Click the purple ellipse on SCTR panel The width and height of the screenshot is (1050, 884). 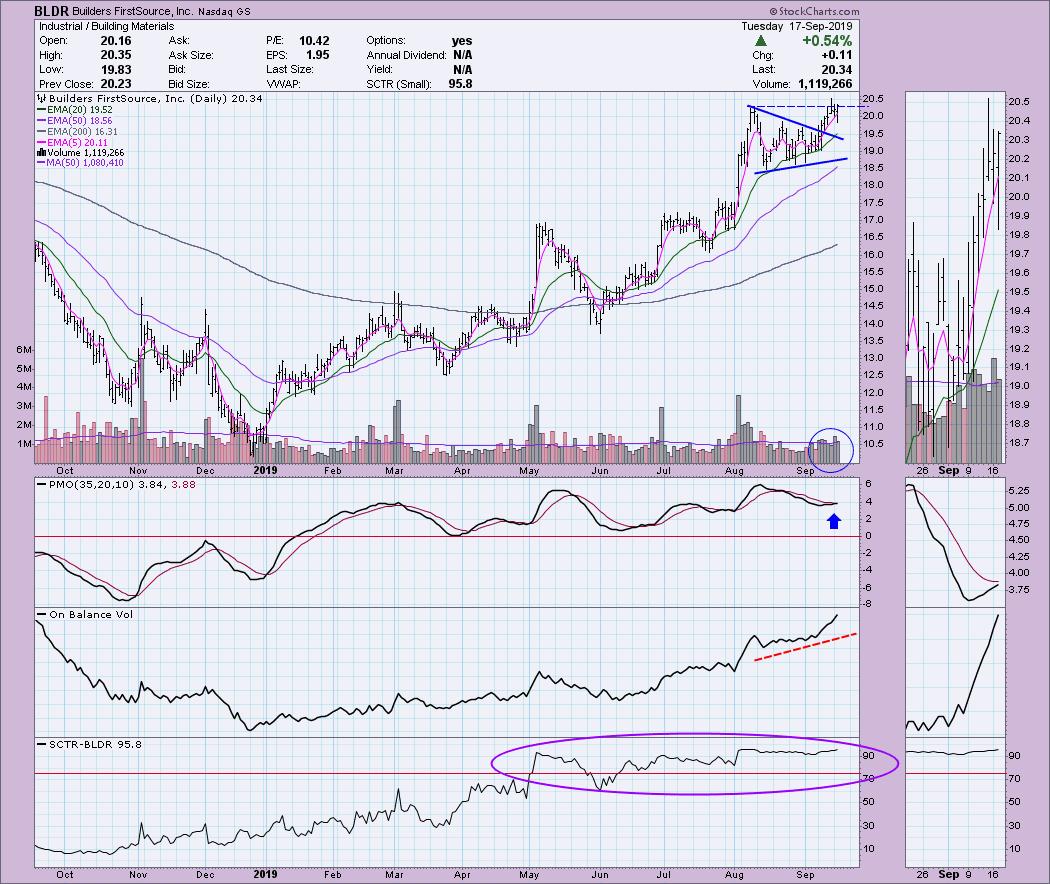pos(695,764)
